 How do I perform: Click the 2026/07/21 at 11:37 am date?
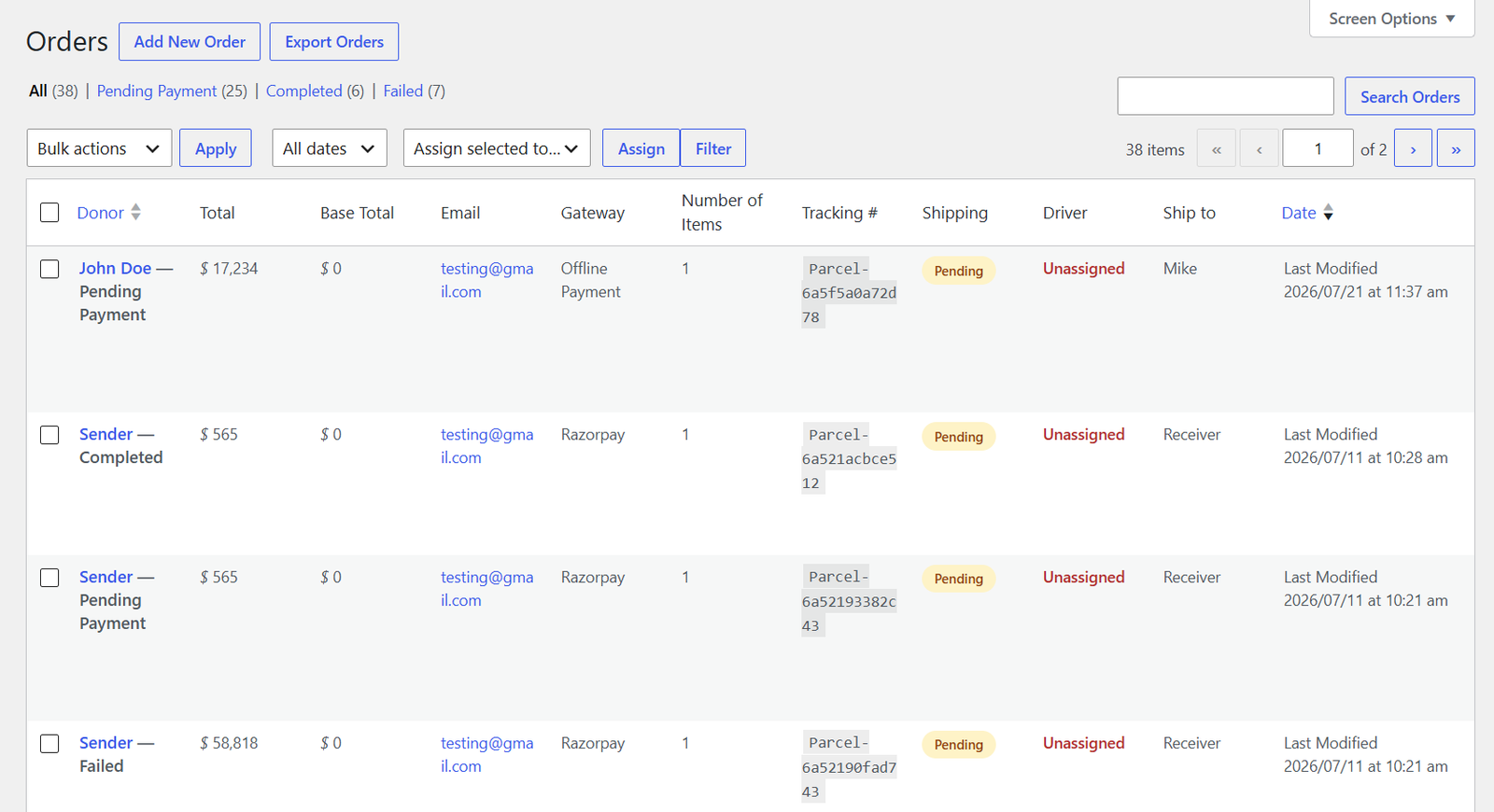pyautogui.click(x=1365, y=291)
